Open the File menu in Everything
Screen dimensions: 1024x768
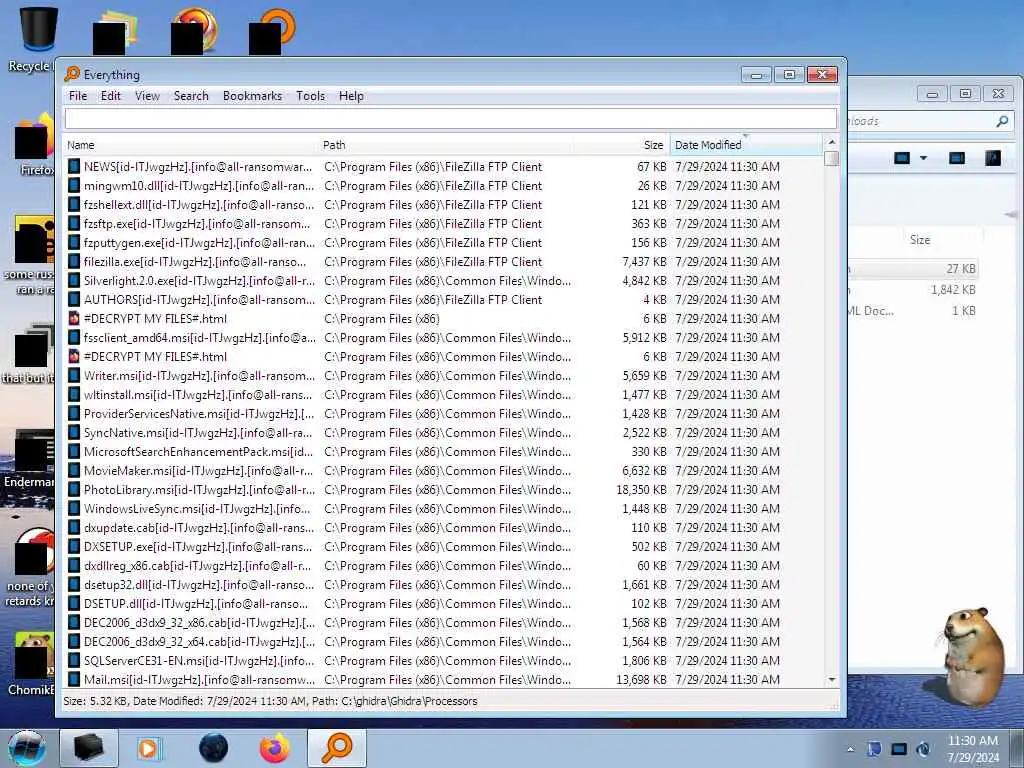78,96
